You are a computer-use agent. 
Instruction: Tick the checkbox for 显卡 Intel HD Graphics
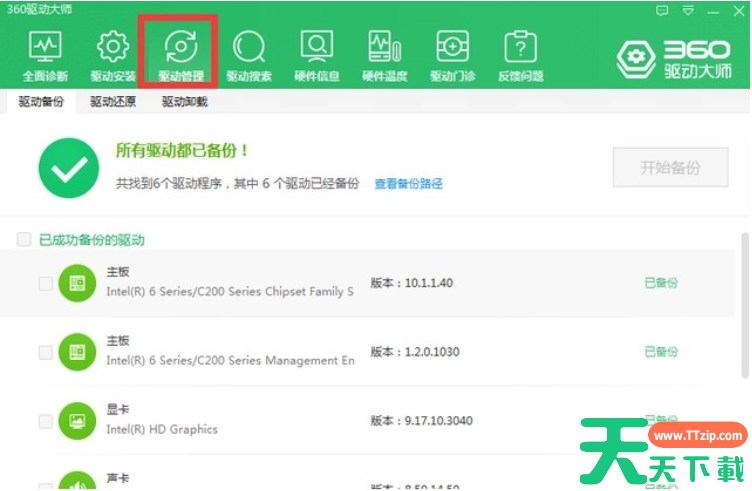click(45, 421)
